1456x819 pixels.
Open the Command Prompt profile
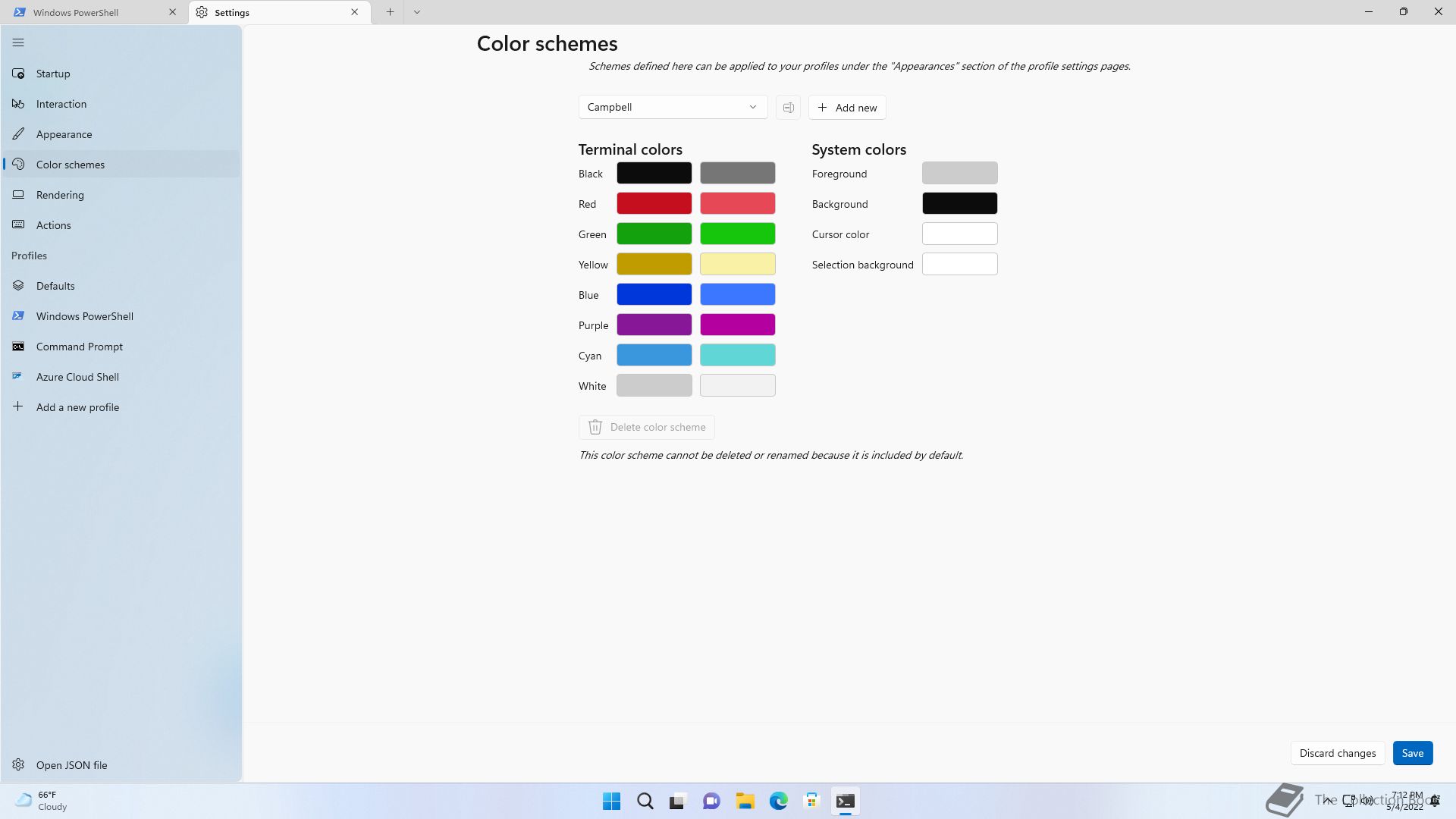coord(79,347)
